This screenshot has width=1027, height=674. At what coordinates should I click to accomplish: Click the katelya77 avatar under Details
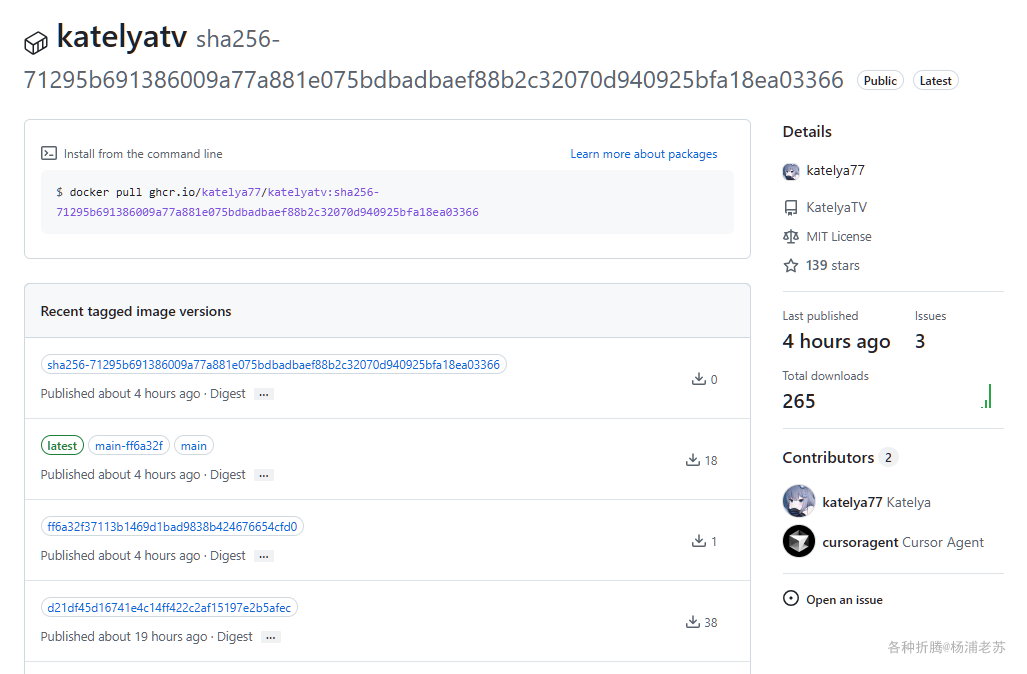point(791,172)
